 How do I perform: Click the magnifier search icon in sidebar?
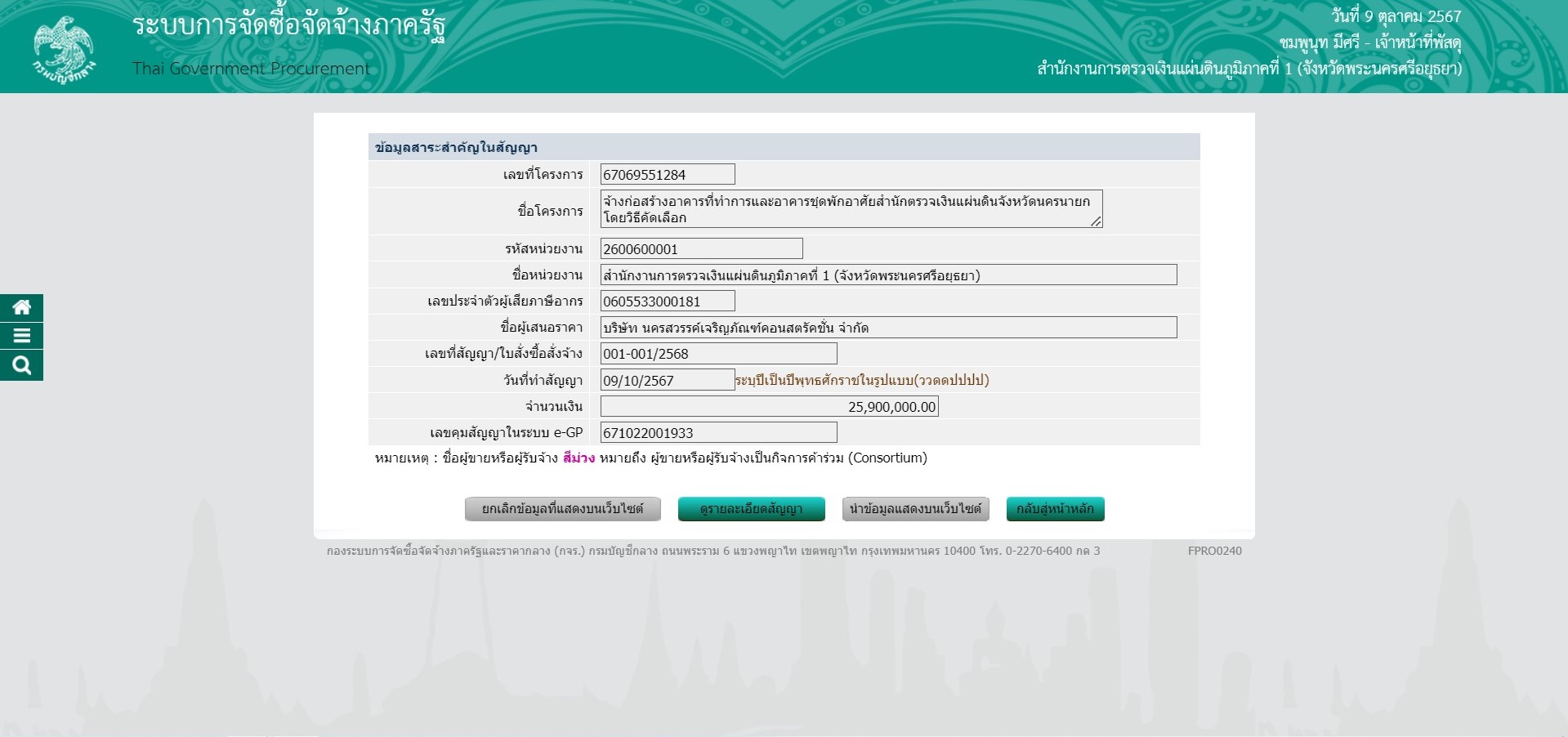[x=21, y=365]
